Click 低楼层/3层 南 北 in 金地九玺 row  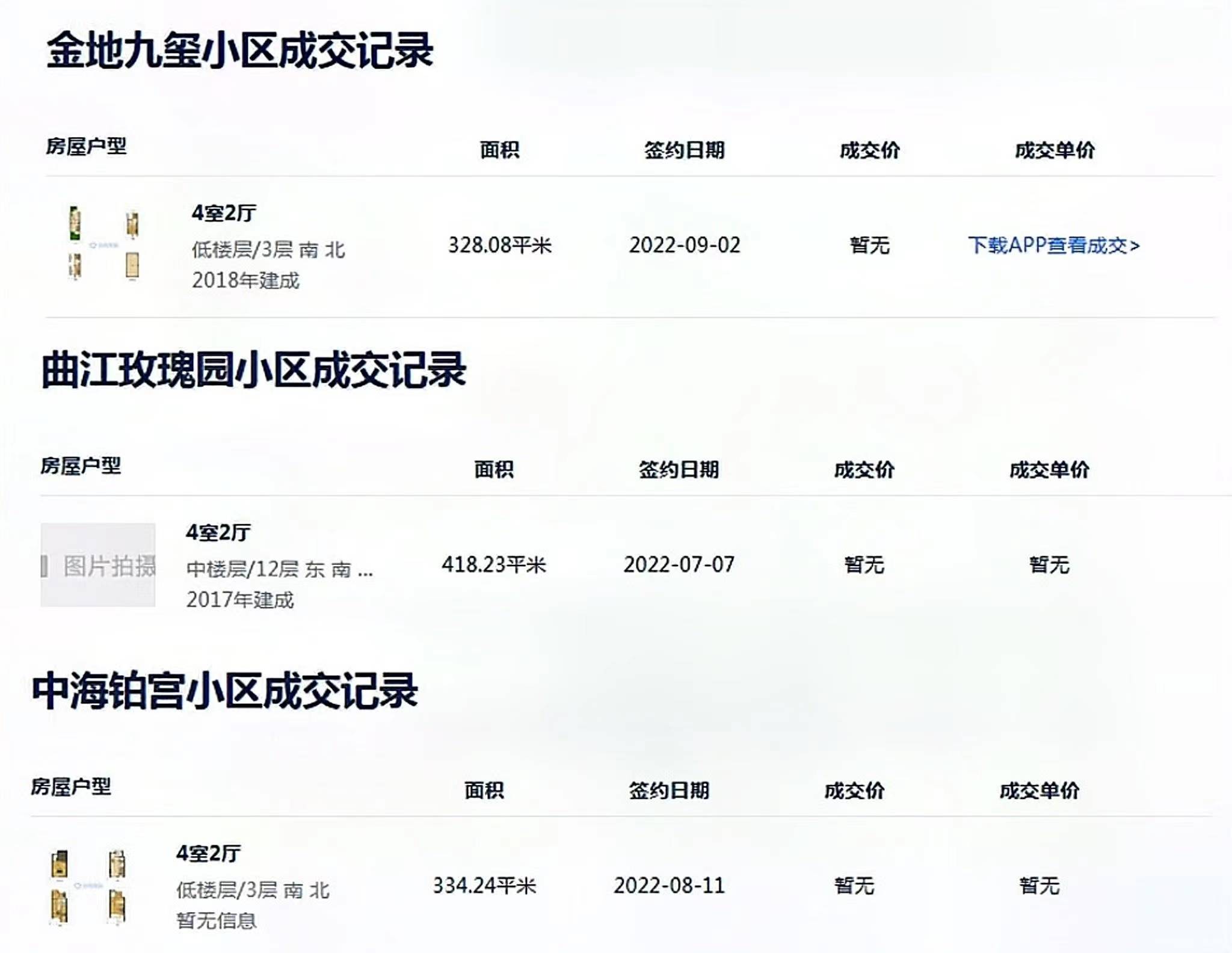[x=268, y=250]
